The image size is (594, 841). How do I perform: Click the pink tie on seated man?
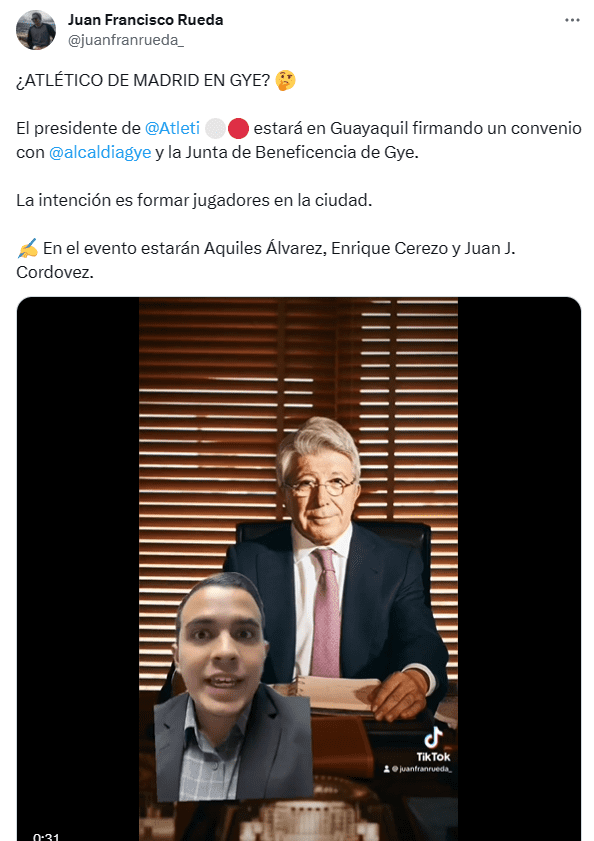tap(326, 612)
